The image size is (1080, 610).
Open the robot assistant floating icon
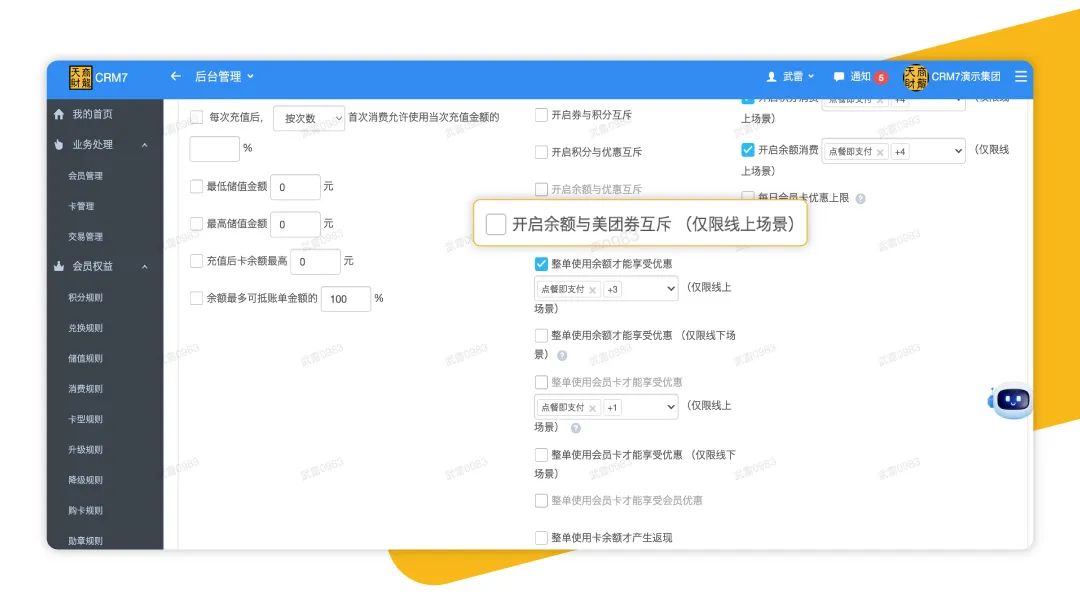(x=1012, y=400)
